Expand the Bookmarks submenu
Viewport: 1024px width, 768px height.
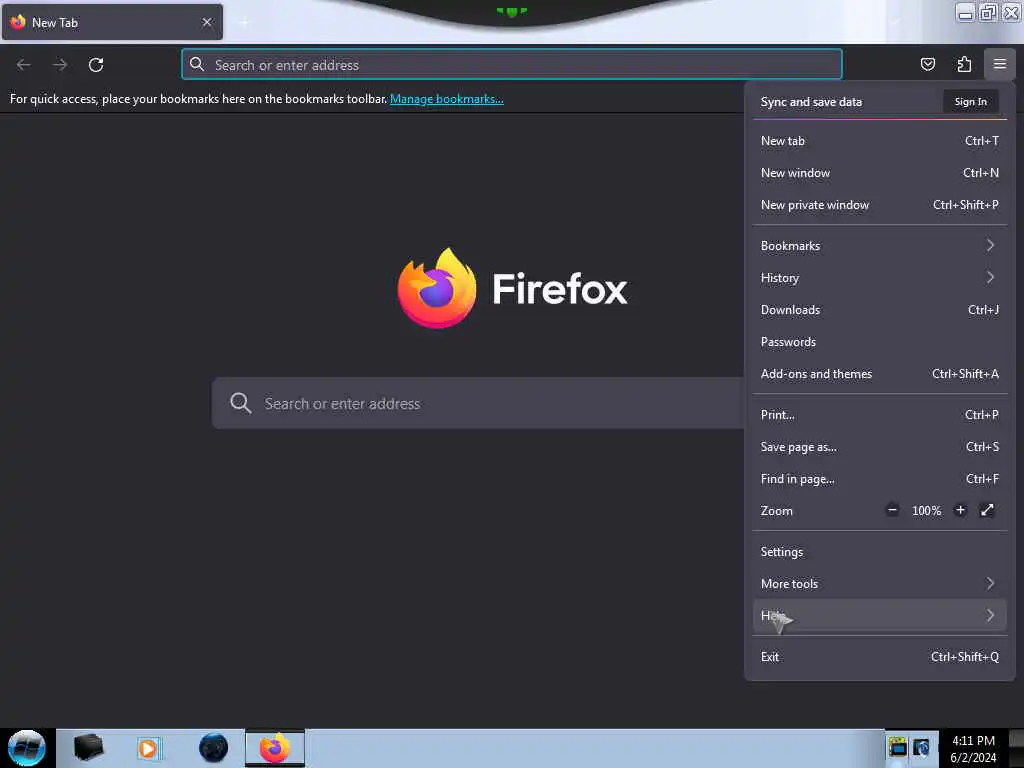(880, 246)
